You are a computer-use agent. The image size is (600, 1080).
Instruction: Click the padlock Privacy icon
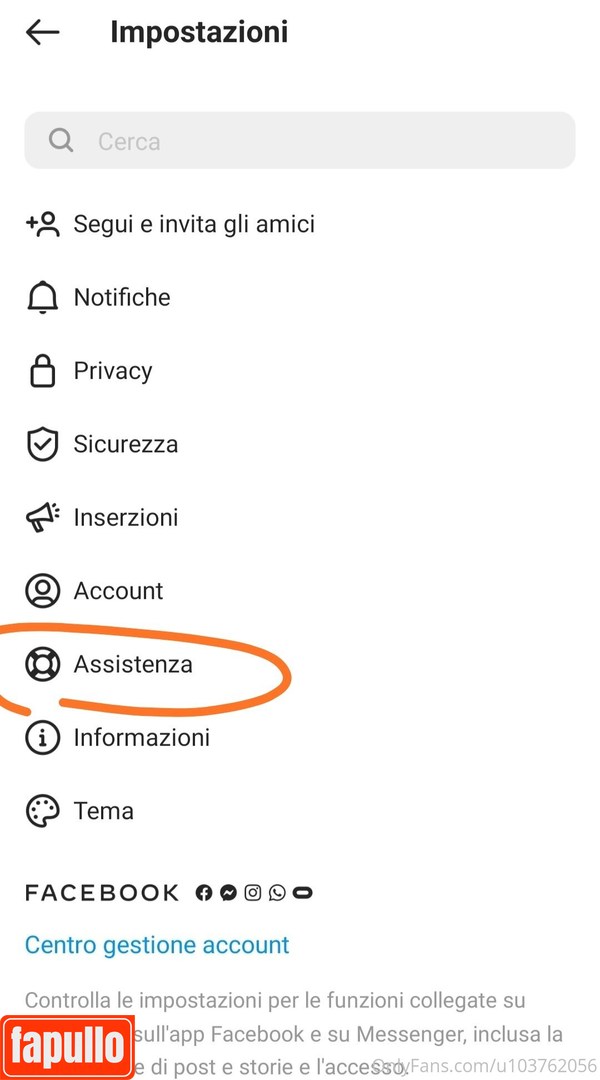coord(42,371)
